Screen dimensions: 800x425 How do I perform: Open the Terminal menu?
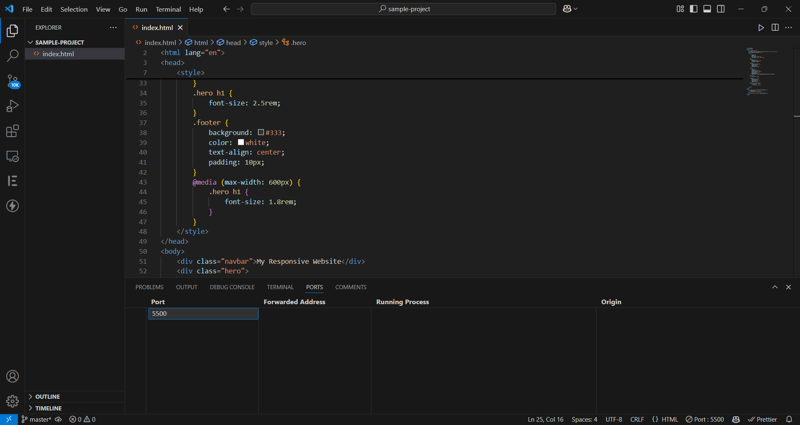pyautogui.click(x=167, y=9)
